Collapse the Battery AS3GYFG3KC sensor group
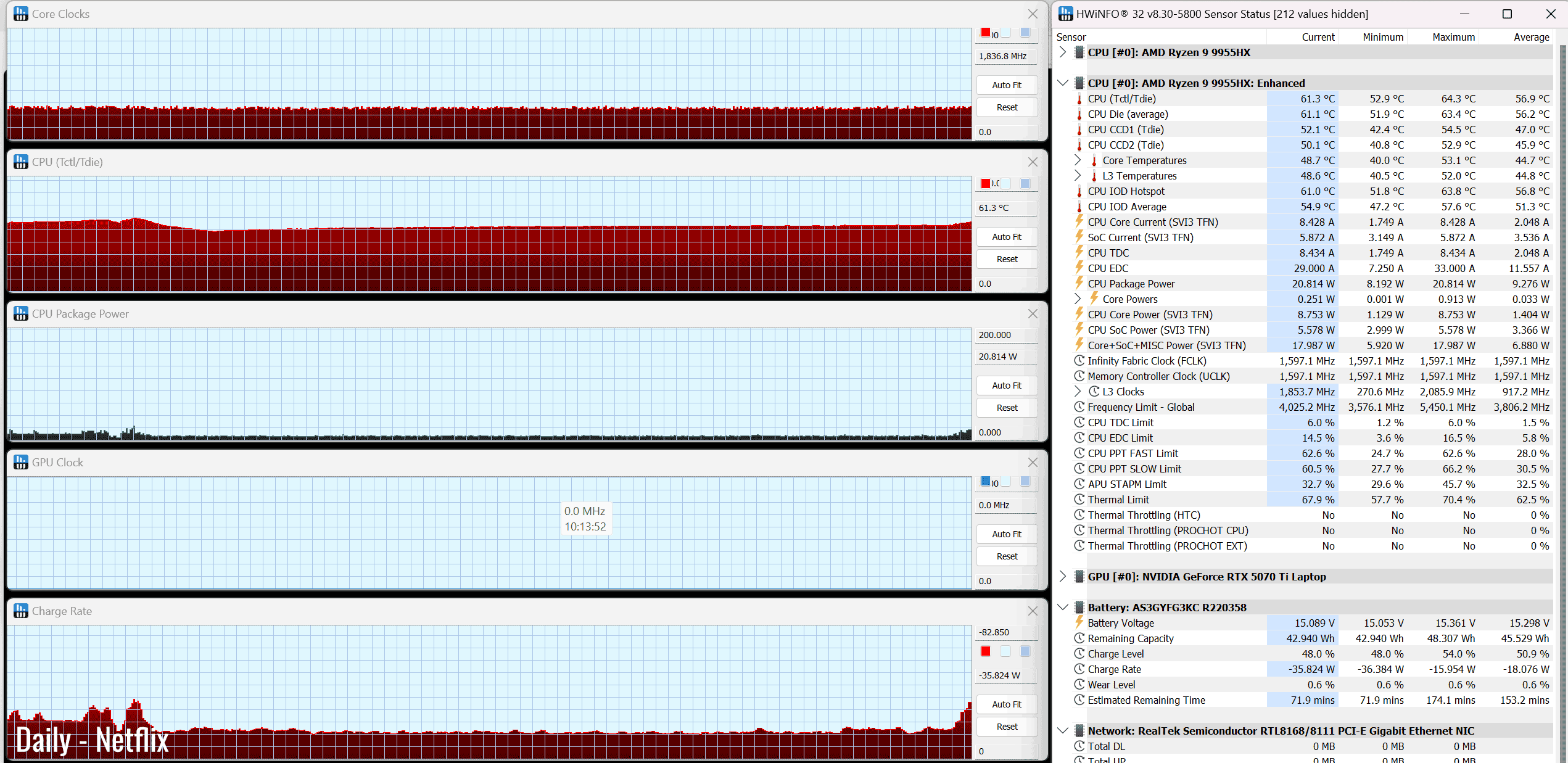The image size is (1568, 763). [x=1062, y=607]
